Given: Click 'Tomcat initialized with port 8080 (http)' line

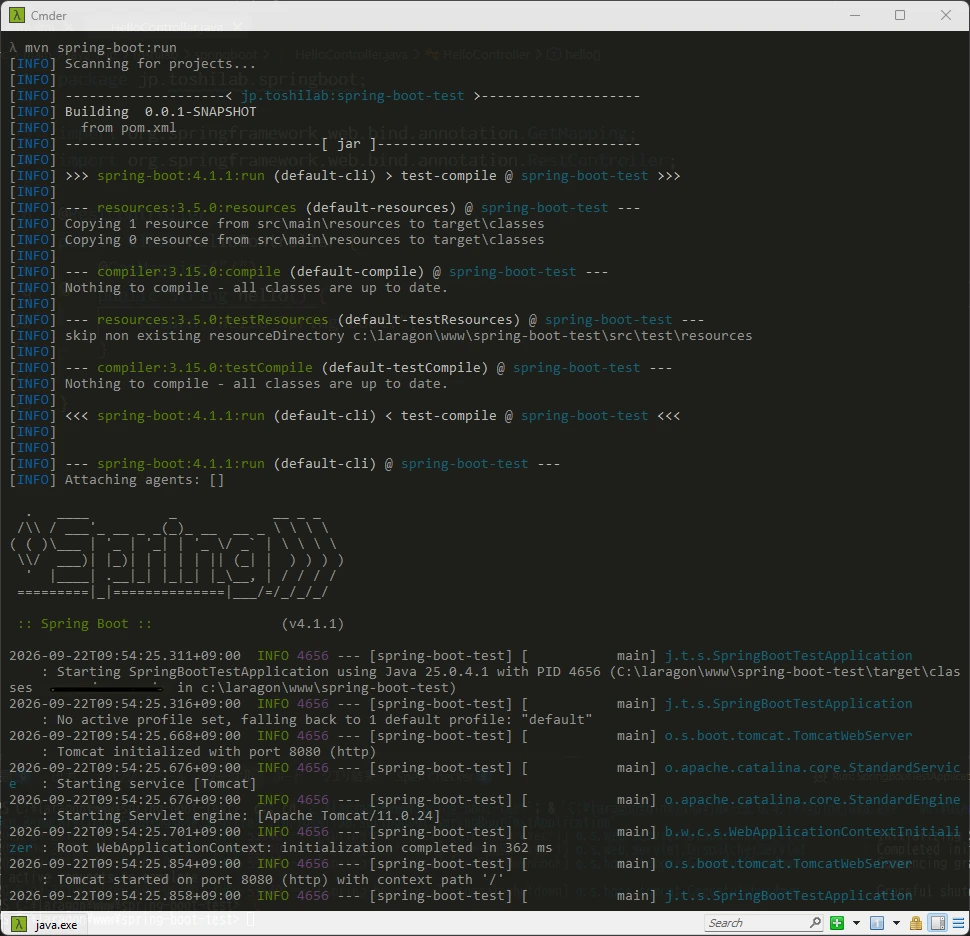Looking at the screenshot, I should (217, 751).
